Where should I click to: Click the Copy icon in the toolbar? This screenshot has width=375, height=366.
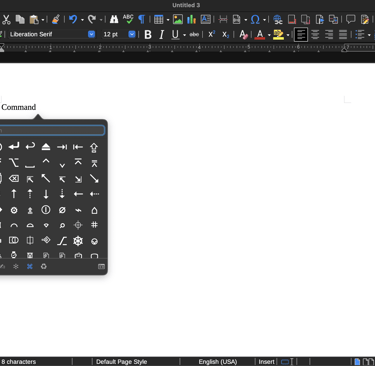pyautogui.click(x=20, y=20)
